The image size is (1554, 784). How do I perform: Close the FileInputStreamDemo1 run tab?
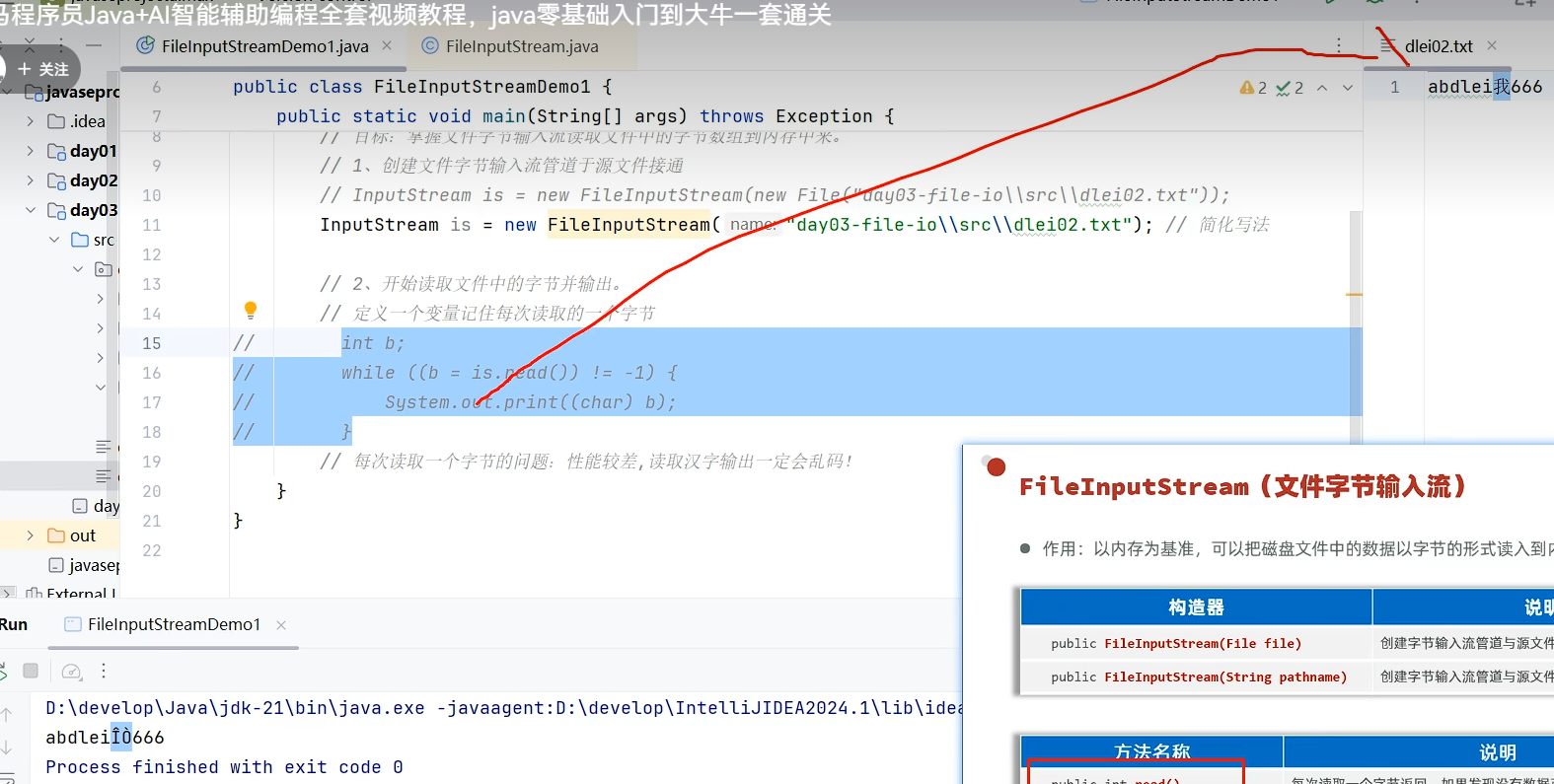(x=281, y=624)
